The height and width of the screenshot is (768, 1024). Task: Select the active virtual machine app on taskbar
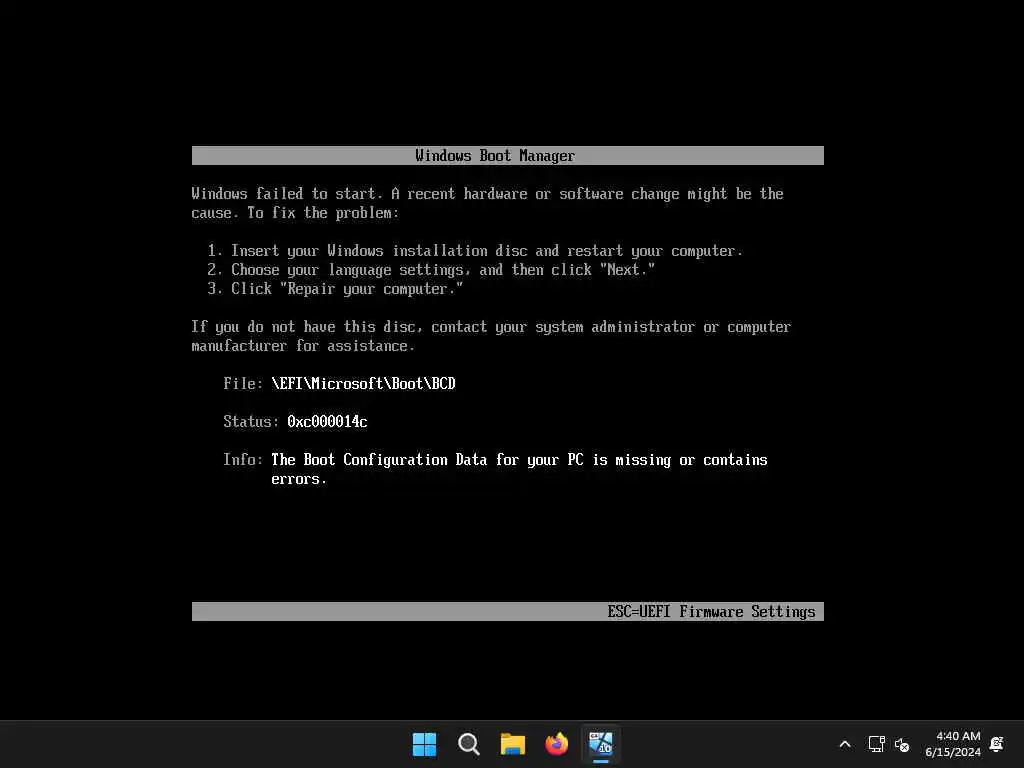click(x=601, y=744)
